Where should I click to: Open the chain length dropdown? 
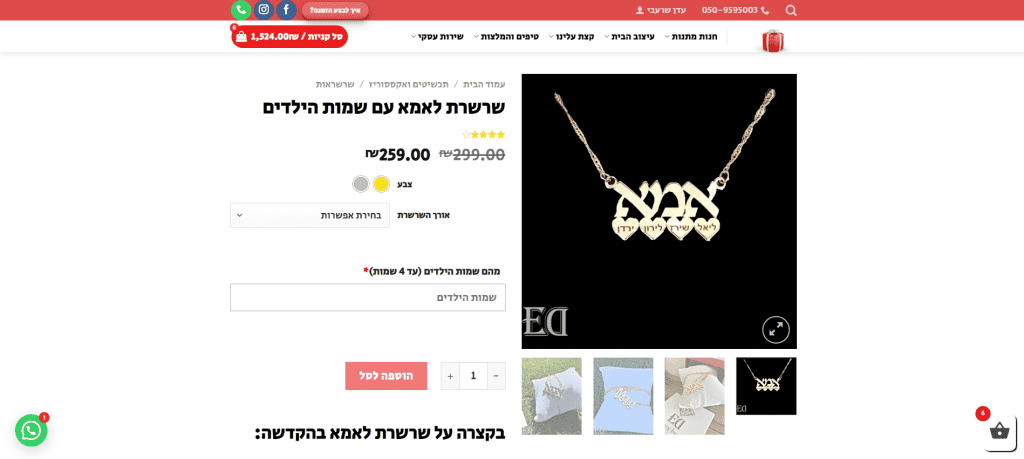tap(310, 215)
